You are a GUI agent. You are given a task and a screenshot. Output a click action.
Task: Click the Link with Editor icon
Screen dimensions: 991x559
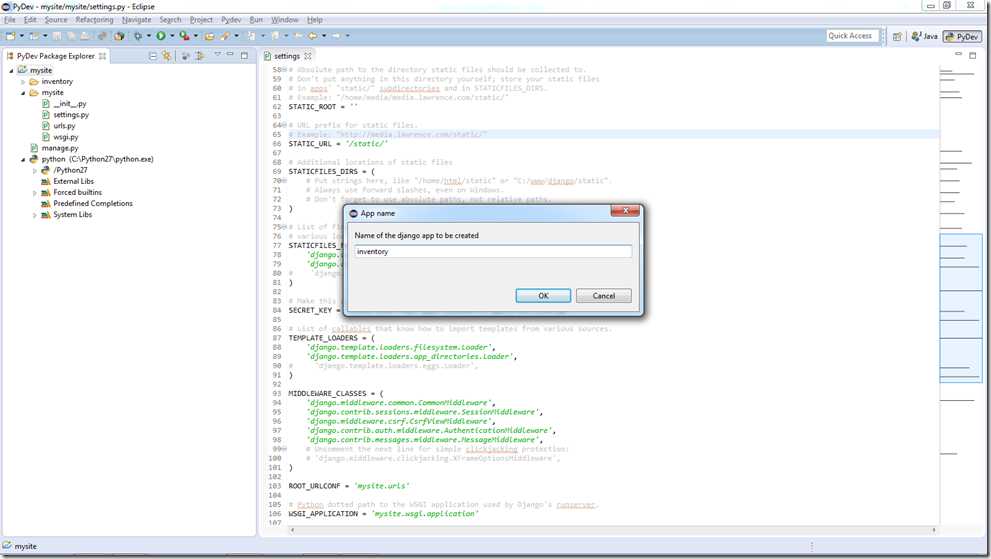pos(166,56)
